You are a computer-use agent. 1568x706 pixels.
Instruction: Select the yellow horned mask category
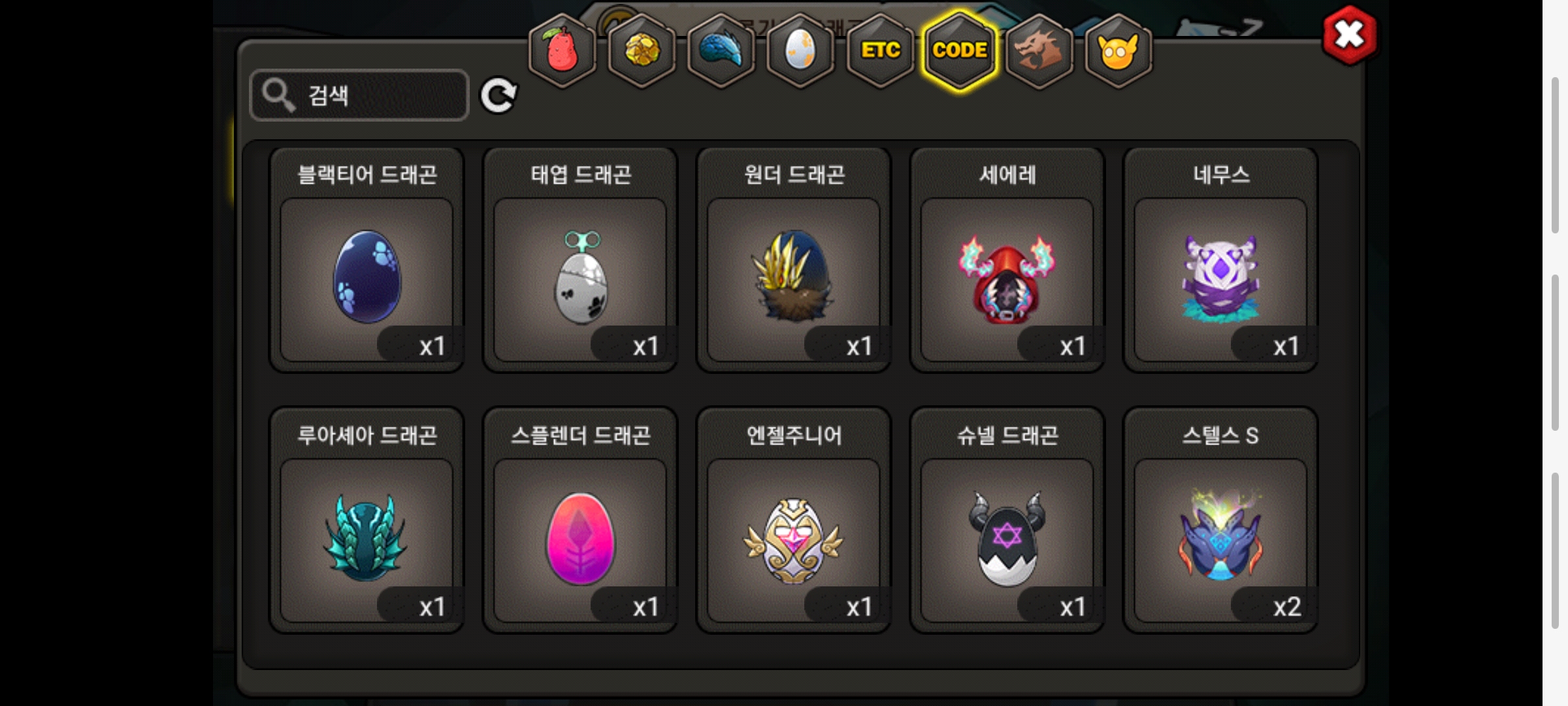[x=1119, y=51]
